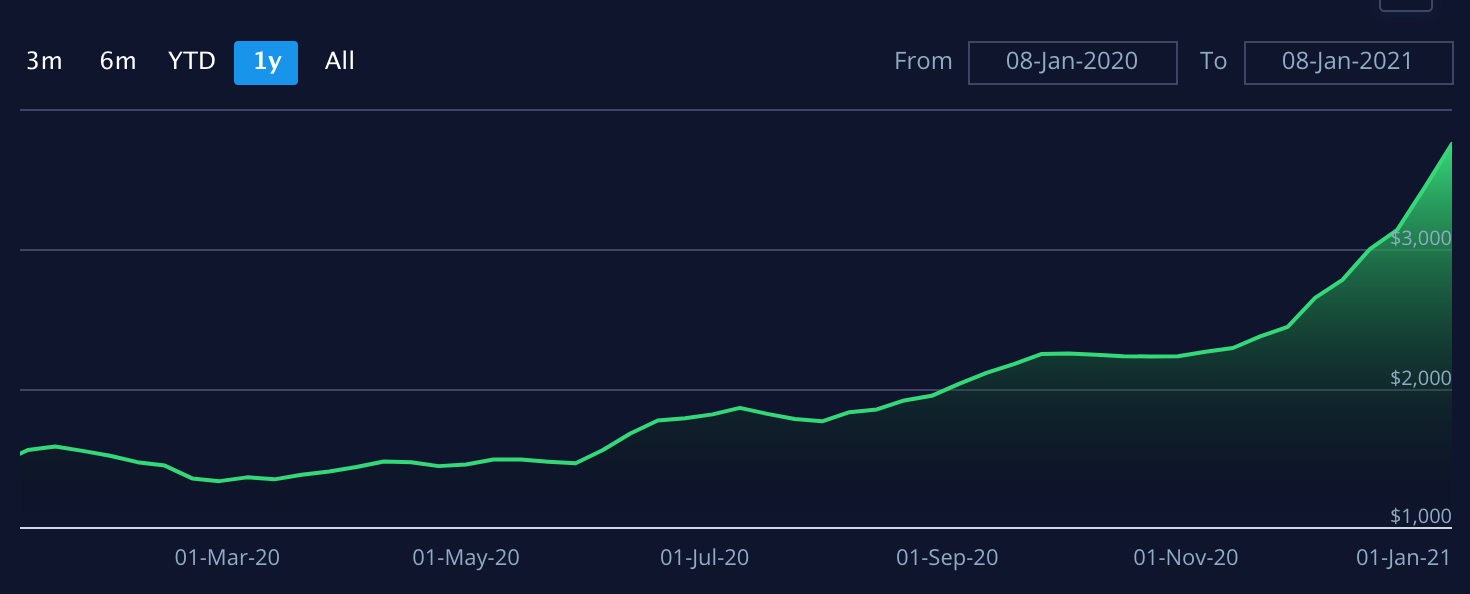The height and width of the screenshot is (594, 1470).
Task: Choose the YTD time range
Action: pyautogui.click(x=191, y=62)
